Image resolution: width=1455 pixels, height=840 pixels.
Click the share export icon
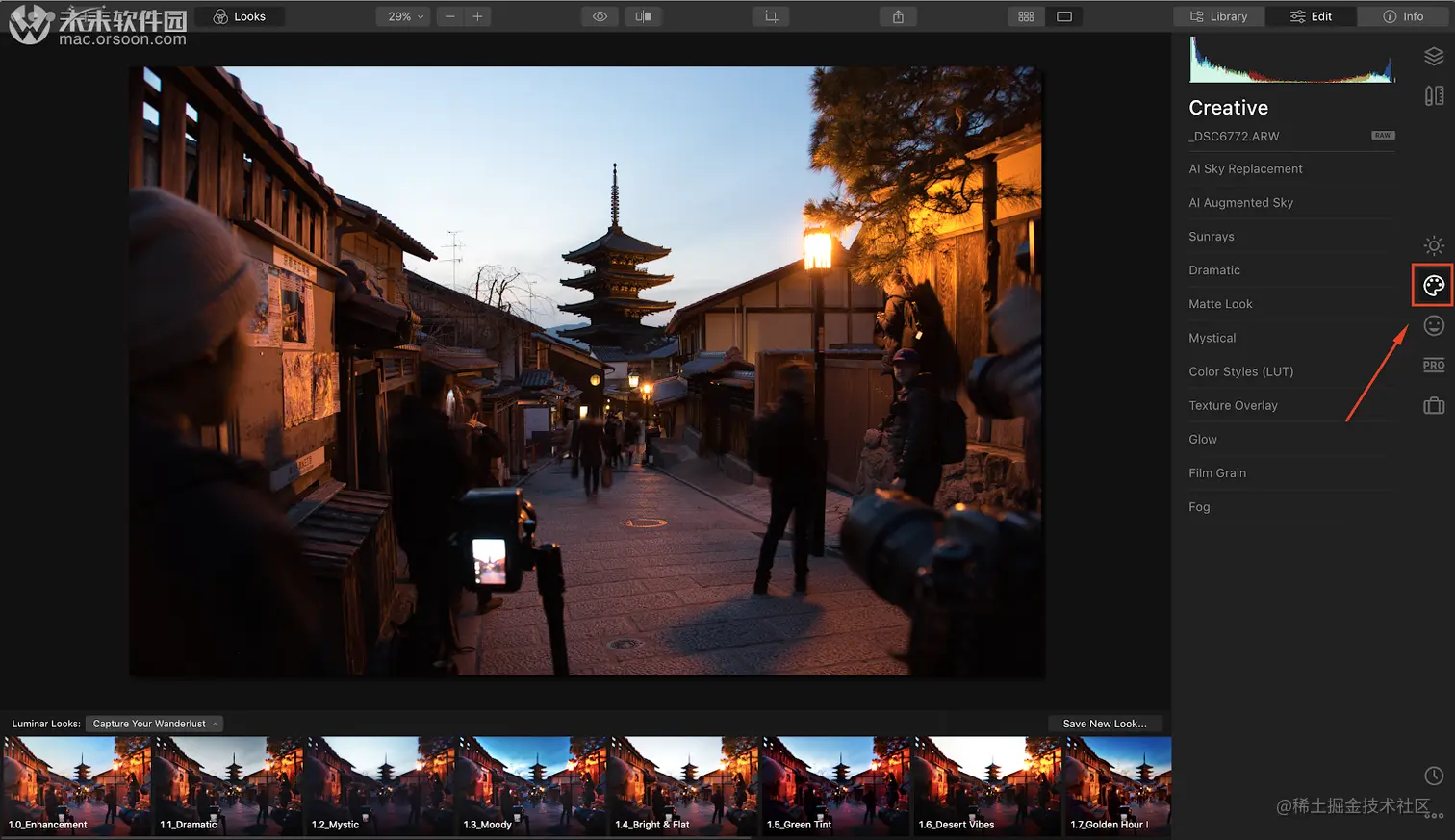pyautogui.click(x=898, y=16)
